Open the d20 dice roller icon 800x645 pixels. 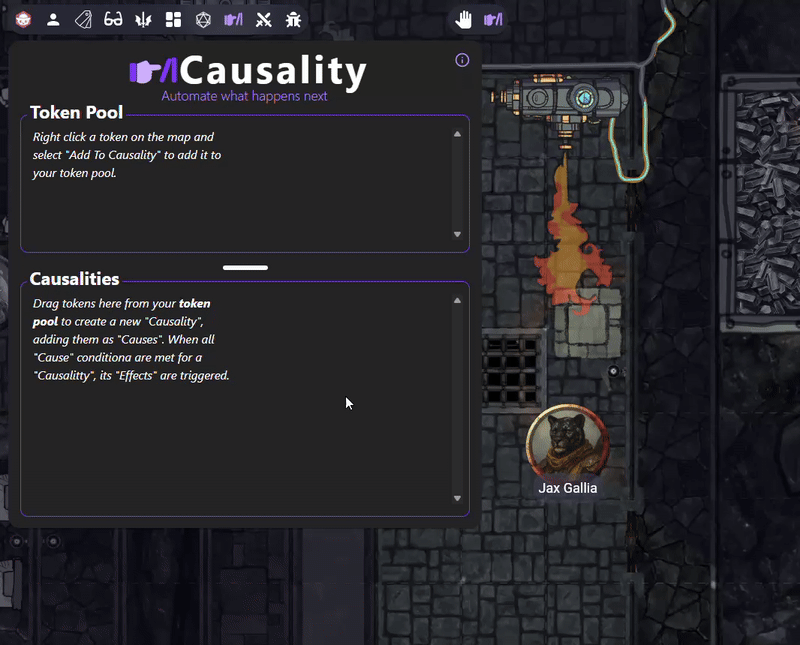pyautogui.click(x=203, y=20)
